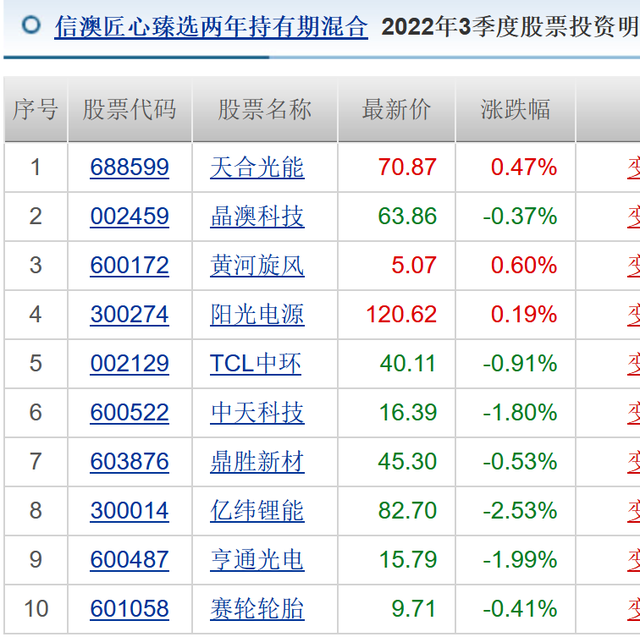
Task: Open 天合光能 stock name link
Action: point(257,167)
